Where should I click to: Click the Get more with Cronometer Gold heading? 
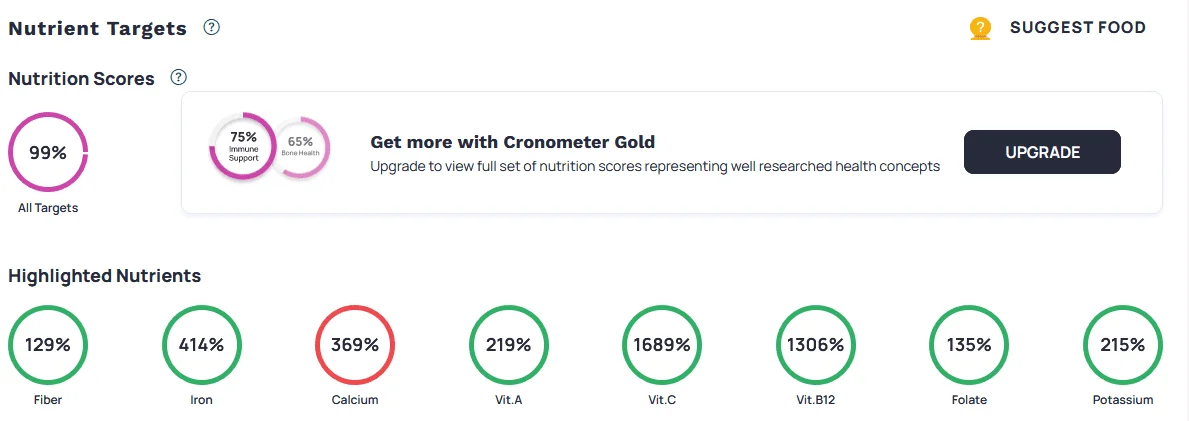(513, 142)
